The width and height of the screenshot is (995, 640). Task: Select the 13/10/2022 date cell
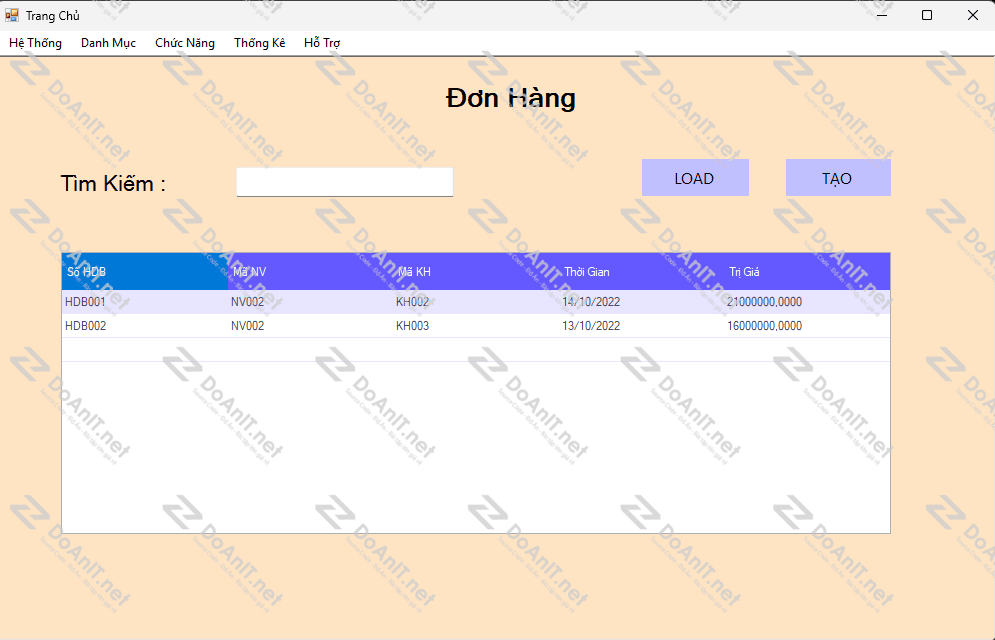(642, 326)
